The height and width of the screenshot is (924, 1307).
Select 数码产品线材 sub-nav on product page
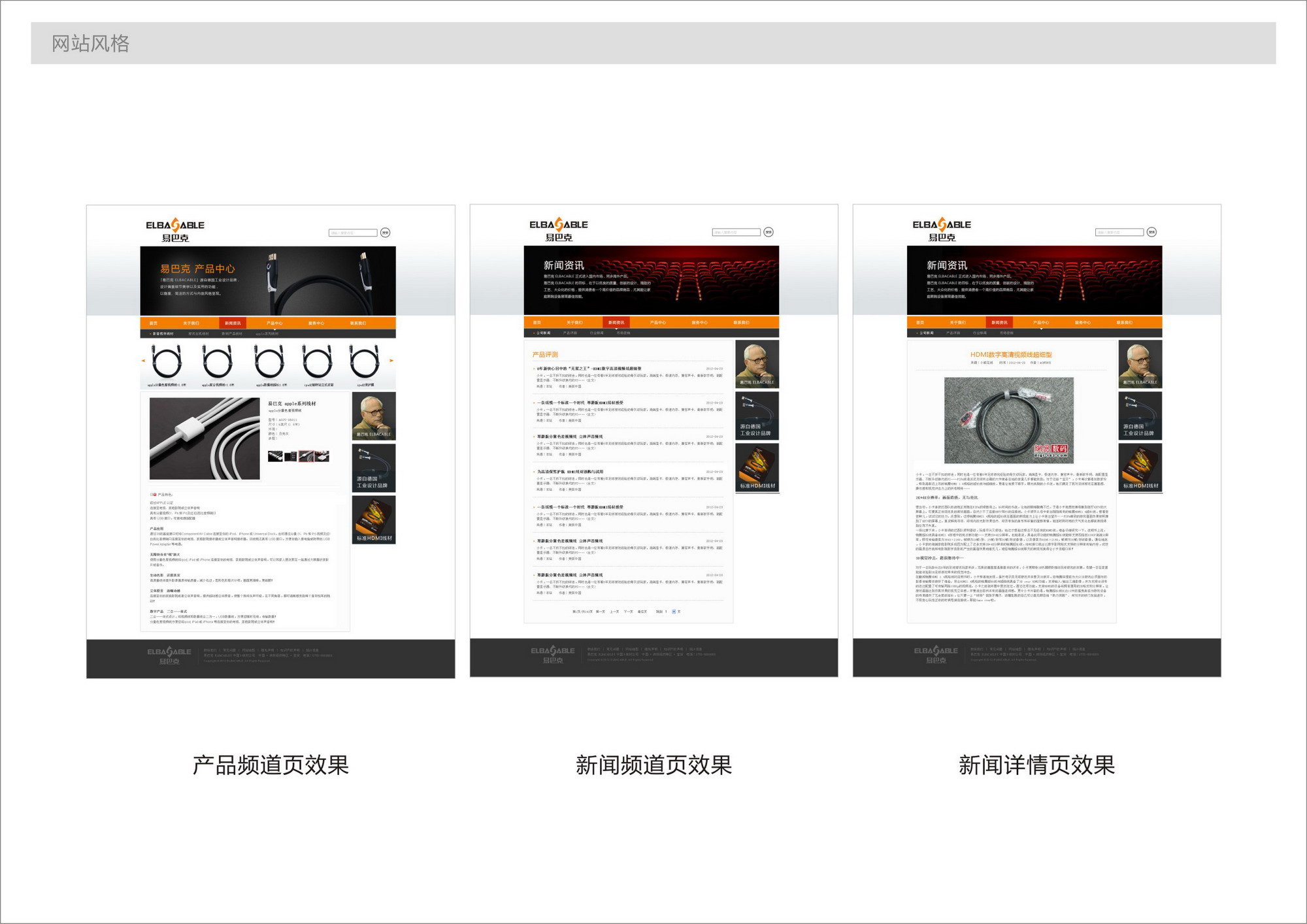(232, 334)
